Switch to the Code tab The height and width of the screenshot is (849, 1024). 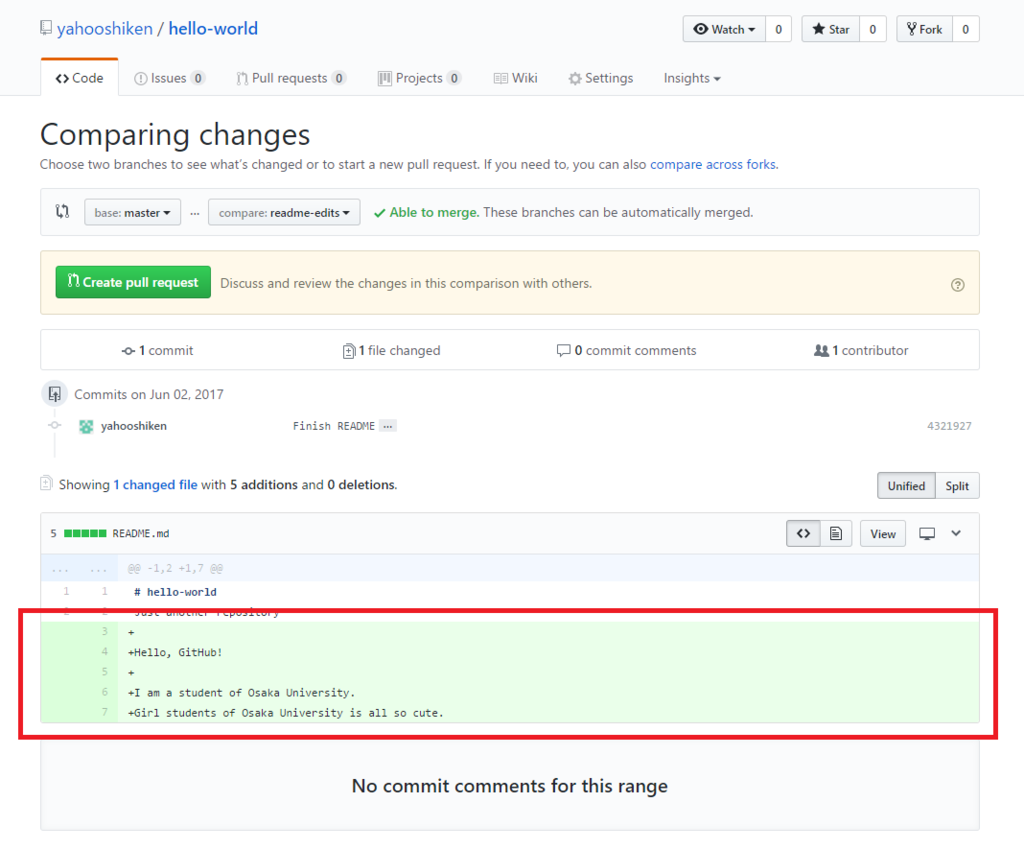[80, 78]
